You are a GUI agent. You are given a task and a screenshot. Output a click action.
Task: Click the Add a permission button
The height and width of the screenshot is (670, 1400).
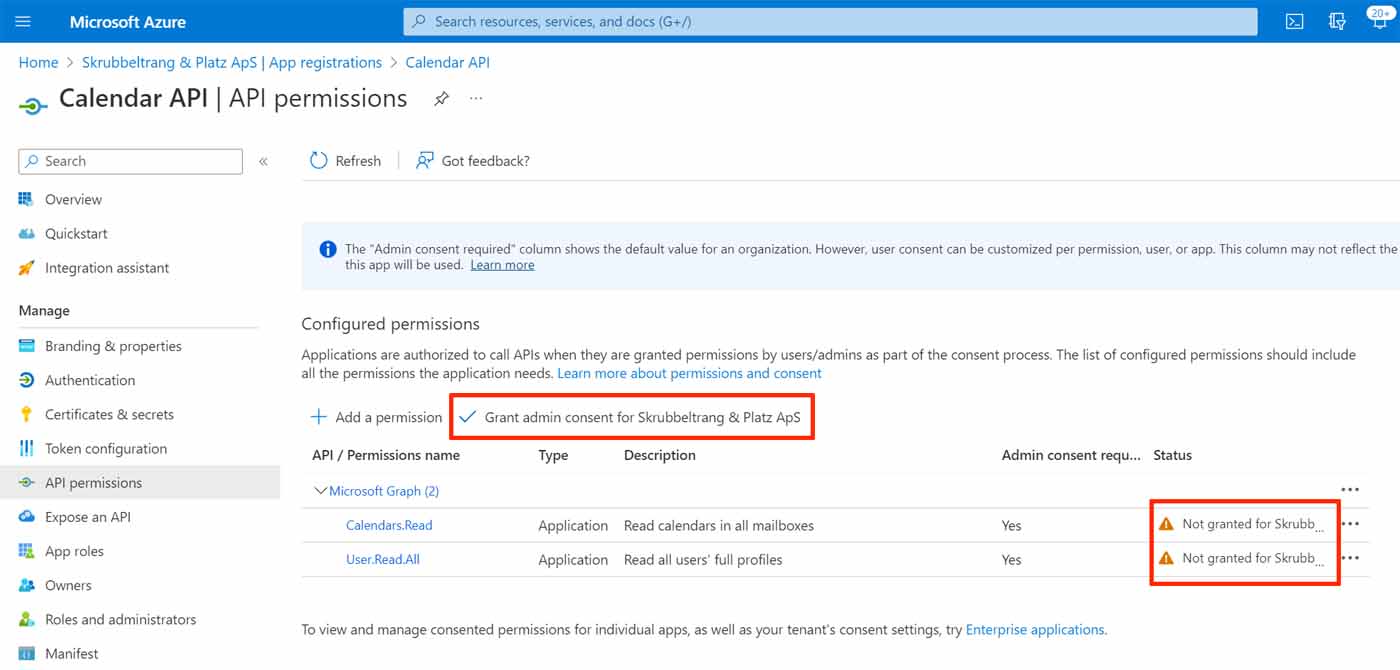(x=377, y=417)
